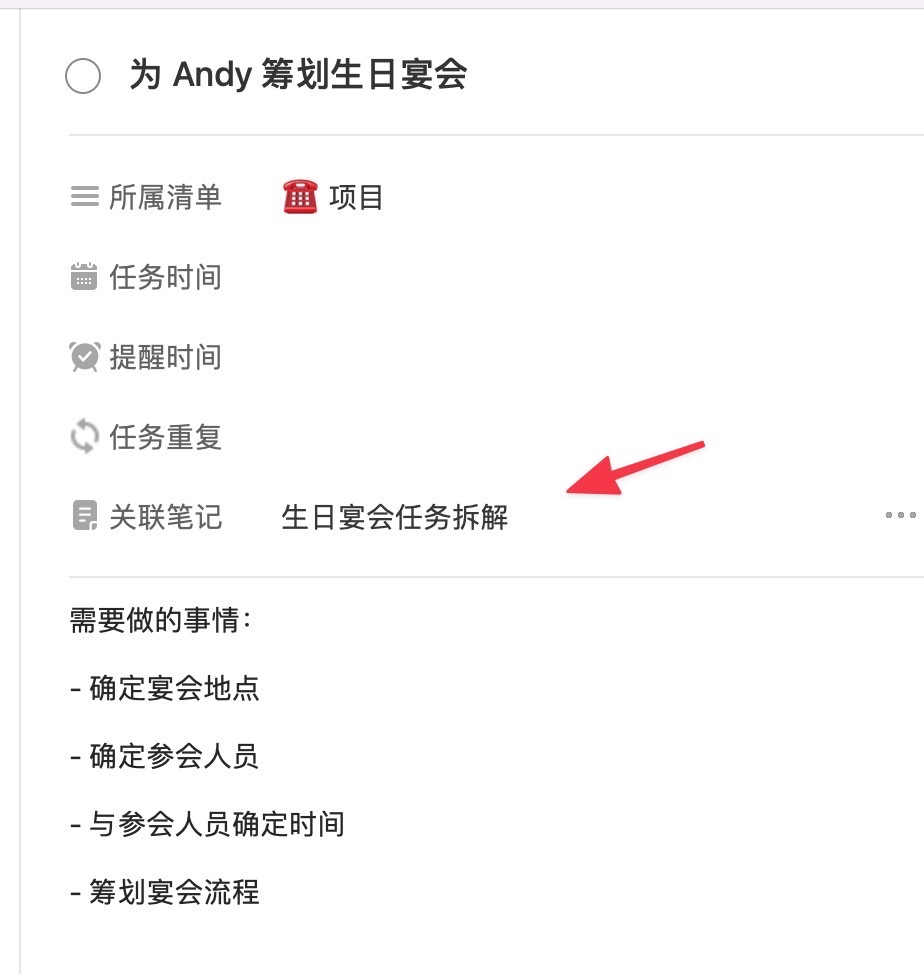Click the note line 筹划宴会流程
Viewport: 924px width, 974px height.
coord(165,892)
